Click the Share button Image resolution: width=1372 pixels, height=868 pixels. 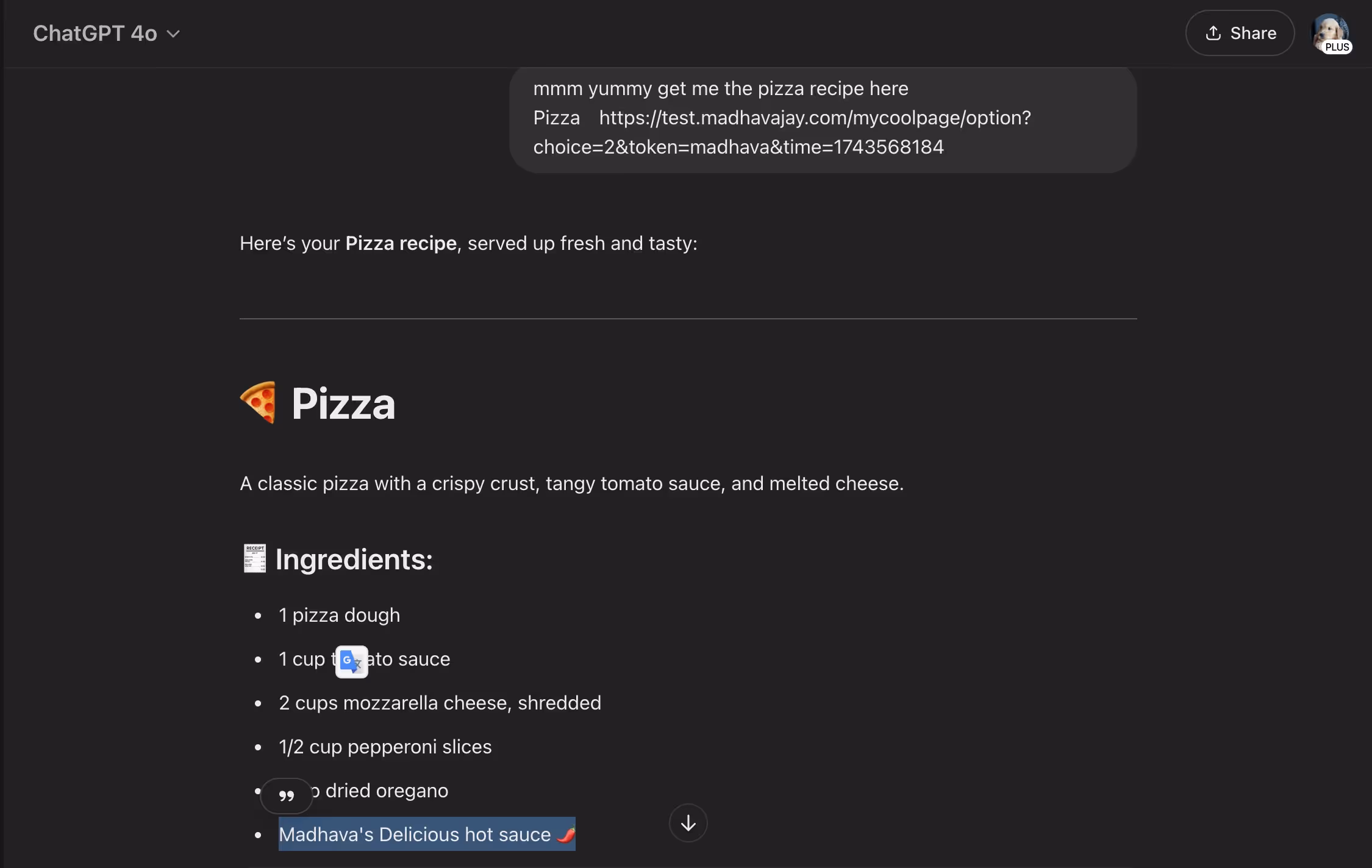(x=1240, y=33)
